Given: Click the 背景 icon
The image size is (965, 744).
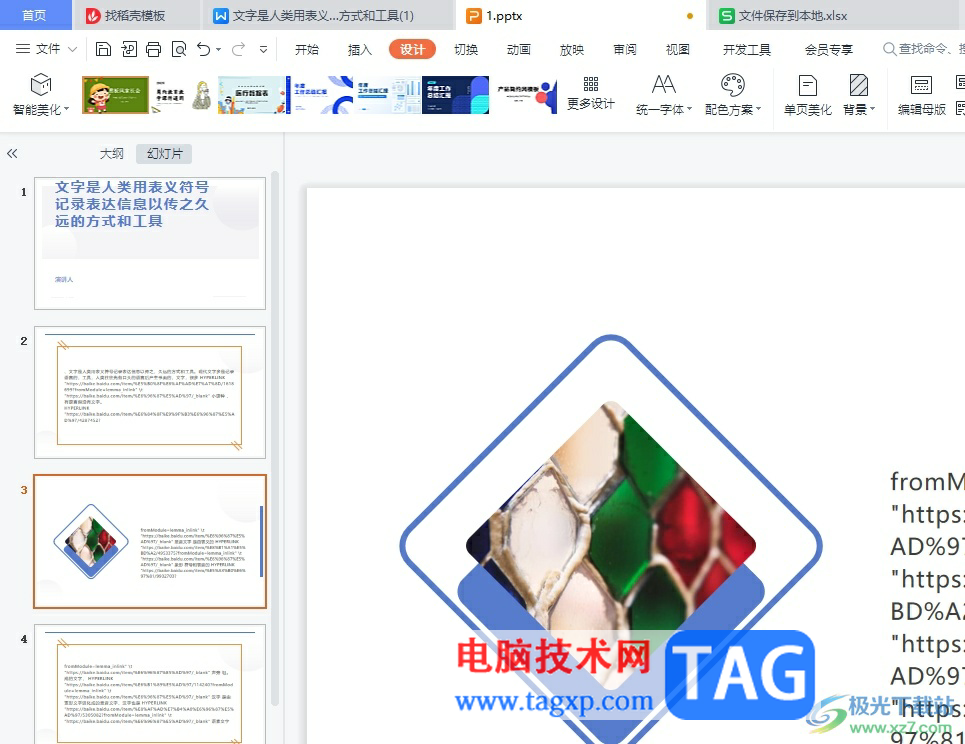Looking at the screenshot, I should (x=859, y=85).
